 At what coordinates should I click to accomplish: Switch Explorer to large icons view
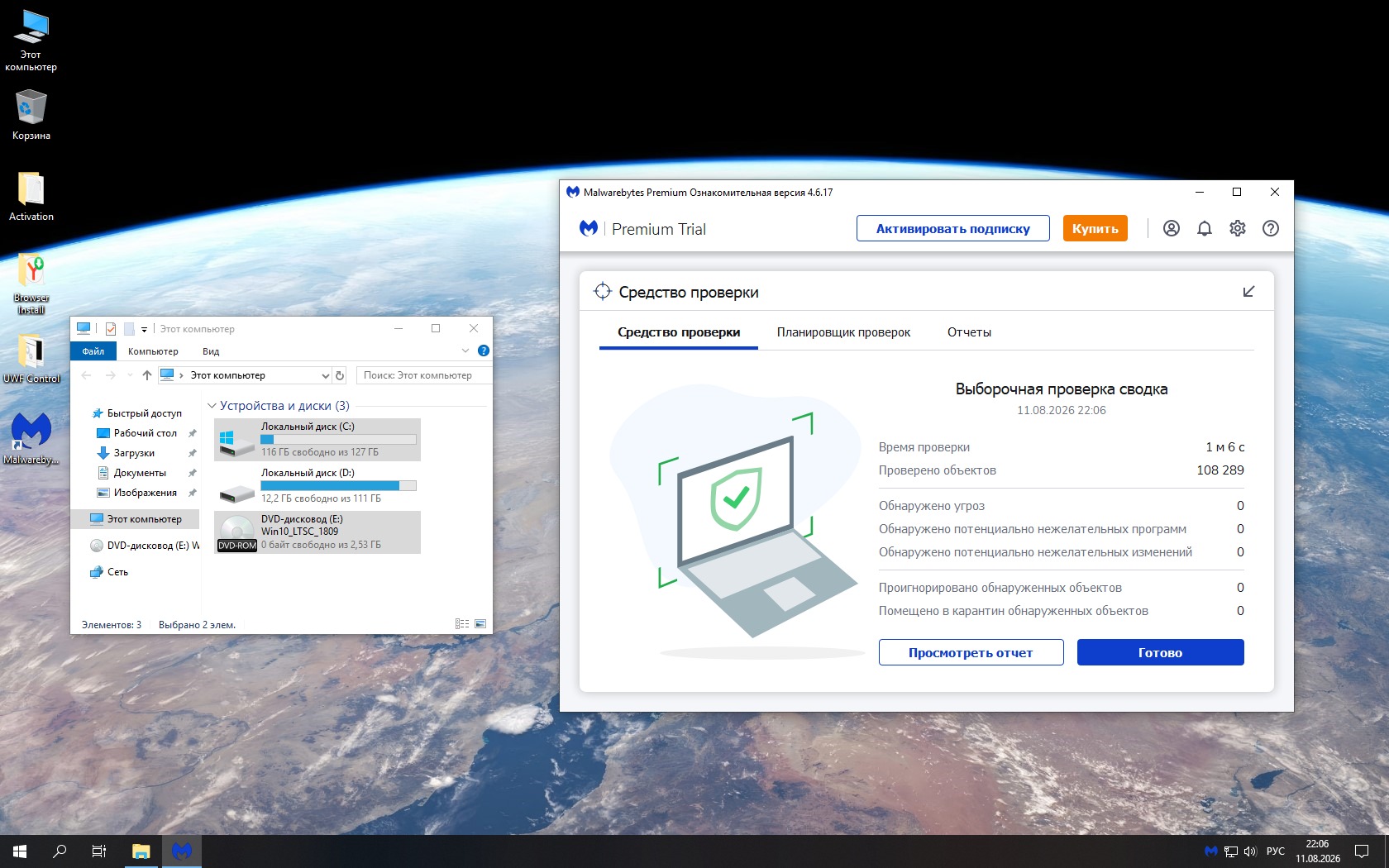click(x=480, y=624)
